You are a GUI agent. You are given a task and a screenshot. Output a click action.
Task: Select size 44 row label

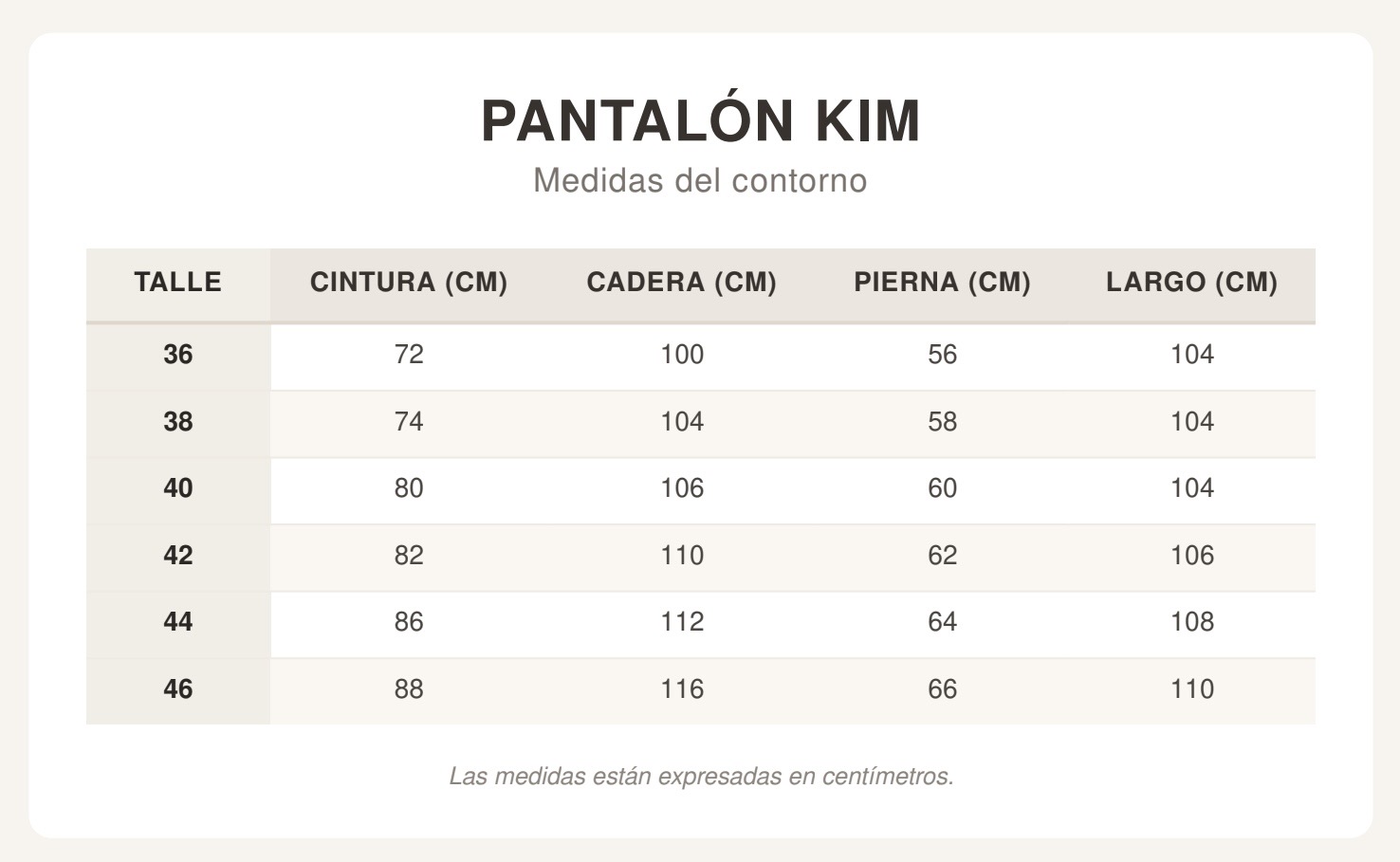[178, 622]
